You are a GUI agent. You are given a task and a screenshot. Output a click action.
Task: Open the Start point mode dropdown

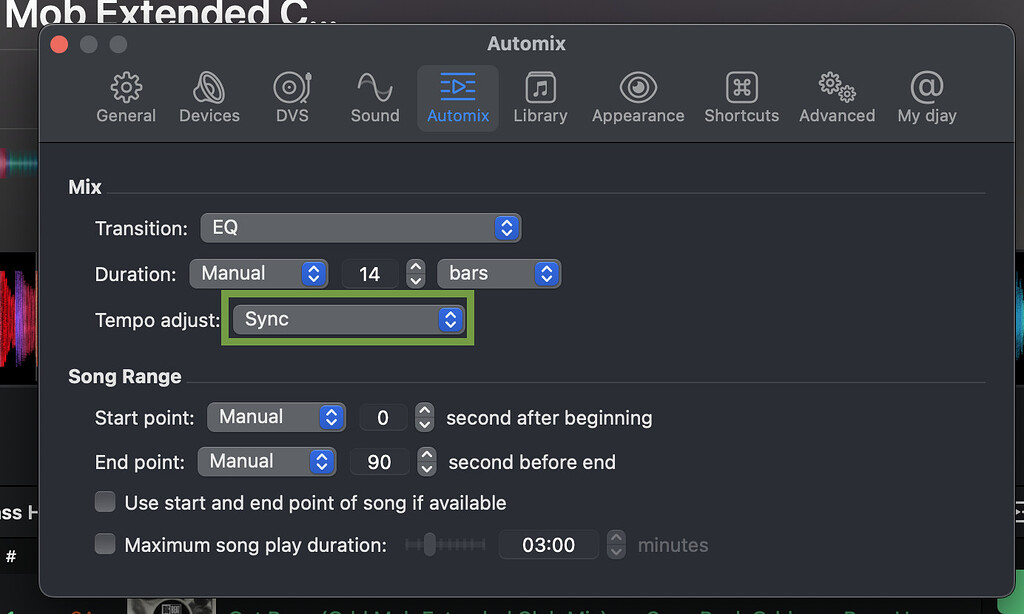coord(276,417)
